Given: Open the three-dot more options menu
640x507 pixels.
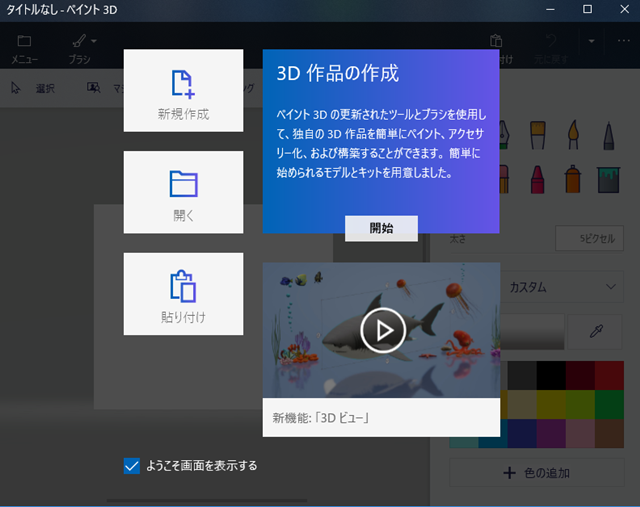Looking at the screenshot, I should (624, 40).
